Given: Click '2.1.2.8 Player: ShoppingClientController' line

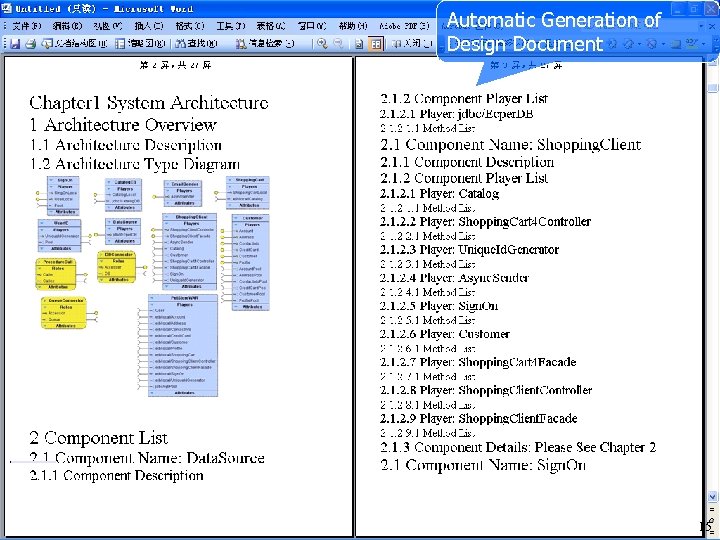Looking at the screenshot, I should click(486, 390).
